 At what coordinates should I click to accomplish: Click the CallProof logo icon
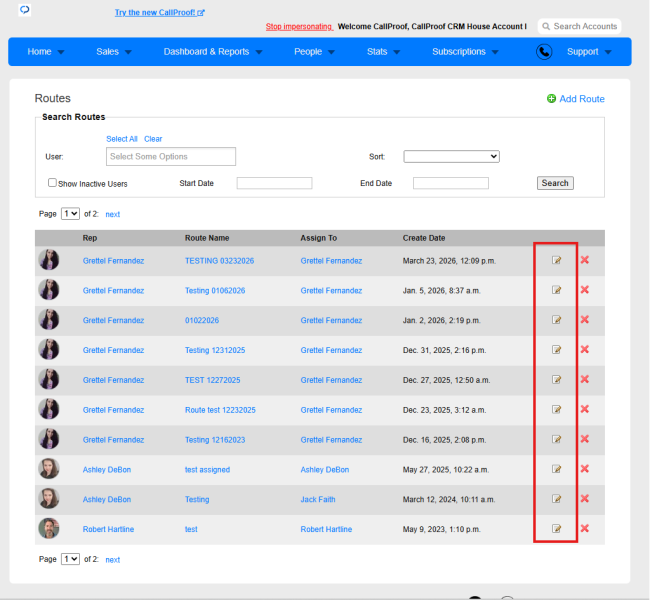pyautogui.click(x=25, y=10)
